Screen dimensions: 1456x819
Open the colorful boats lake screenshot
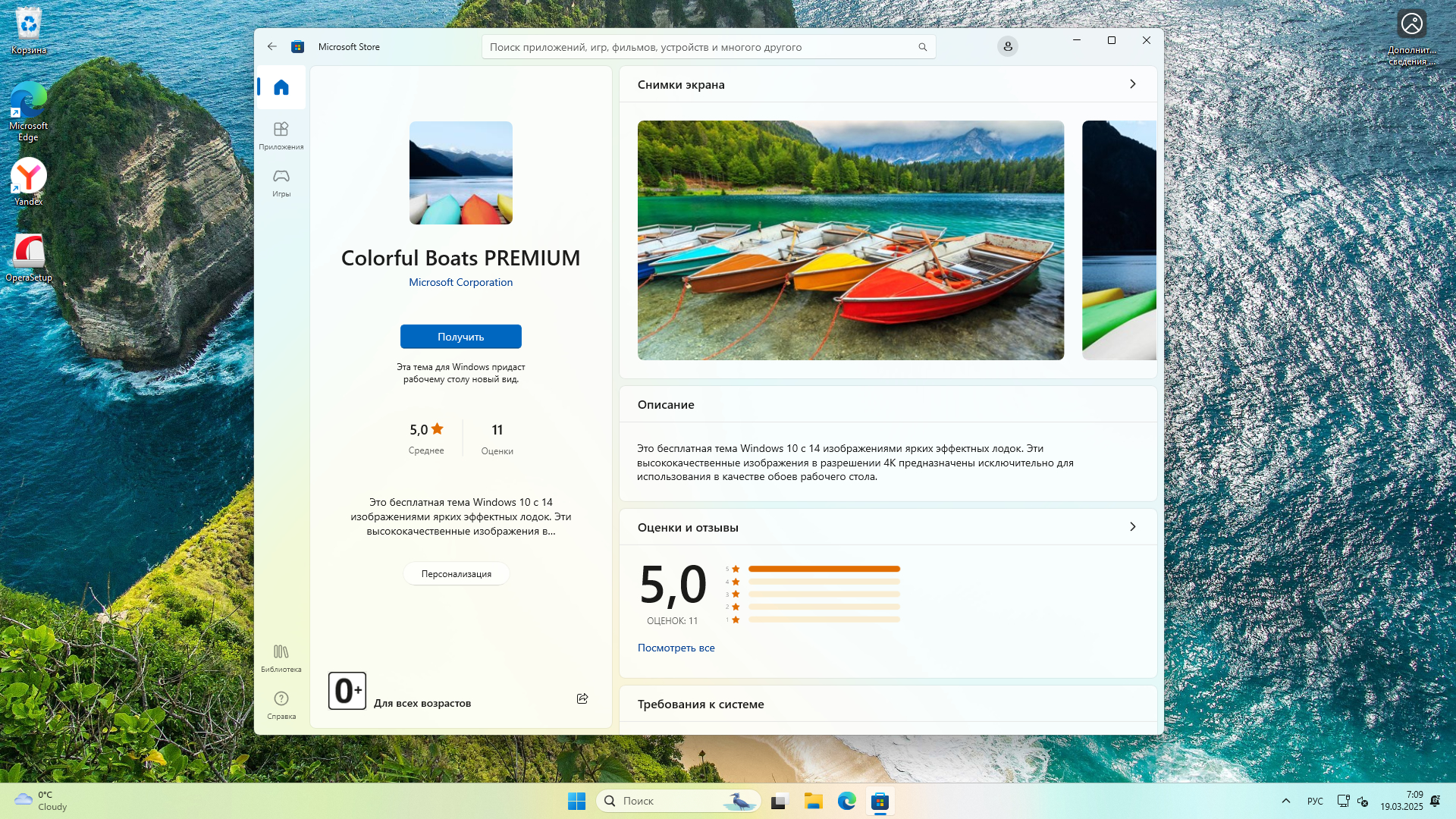pyautogui.click(x=850, y=240)
